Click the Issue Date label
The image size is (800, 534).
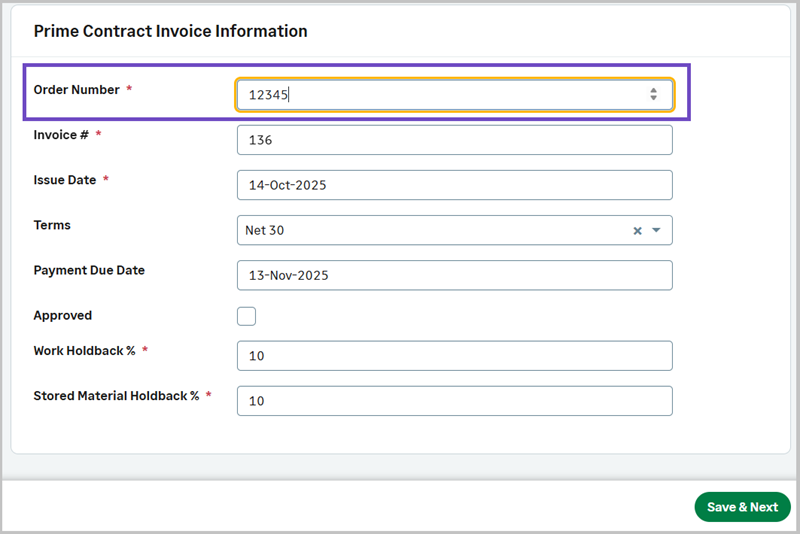pyautogui.click(x=65, y=181)
